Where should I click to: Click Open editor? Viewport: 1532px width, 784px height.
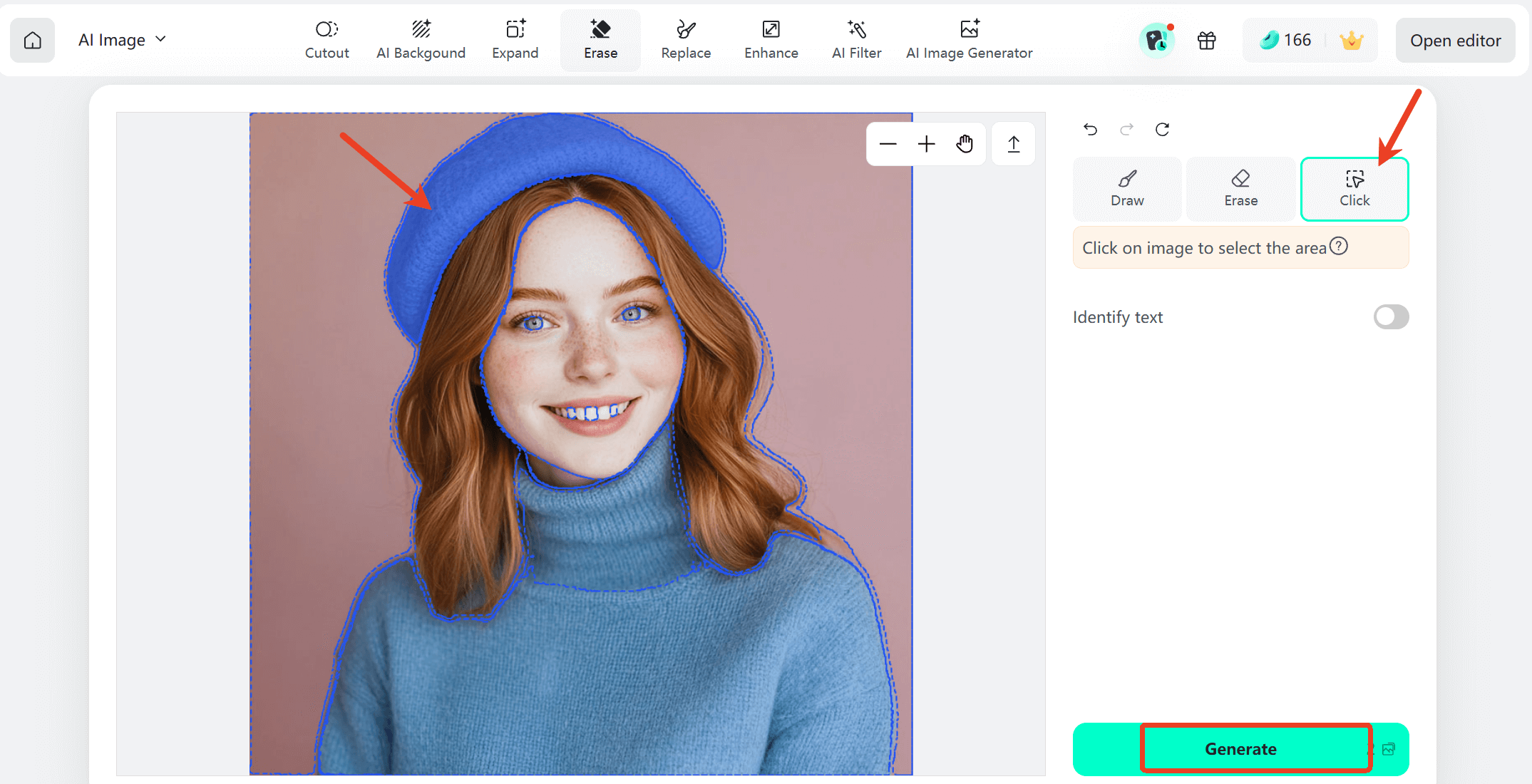(x=1454, y=40)
